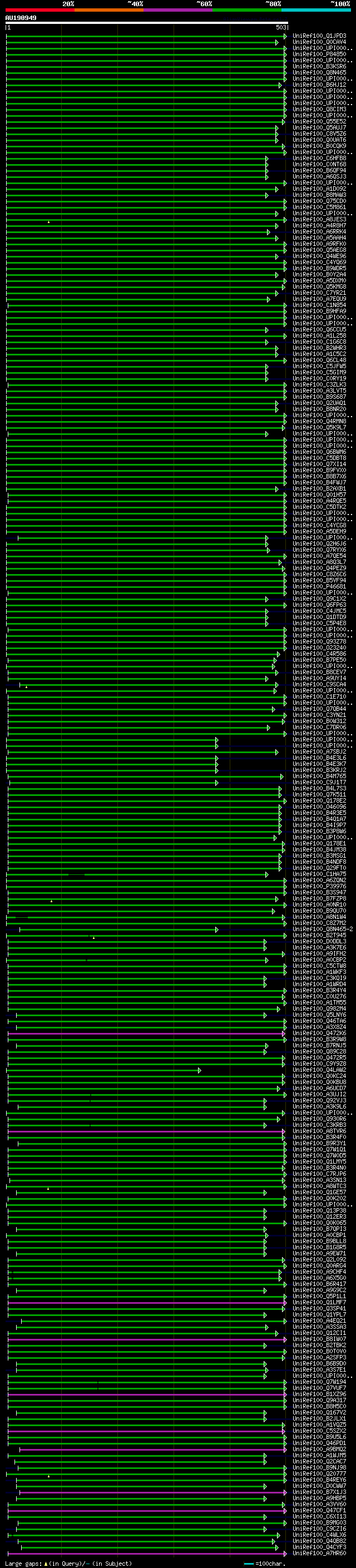
Task: Select hit label UniRef100_Q982M4
Action: point(319,1008)
